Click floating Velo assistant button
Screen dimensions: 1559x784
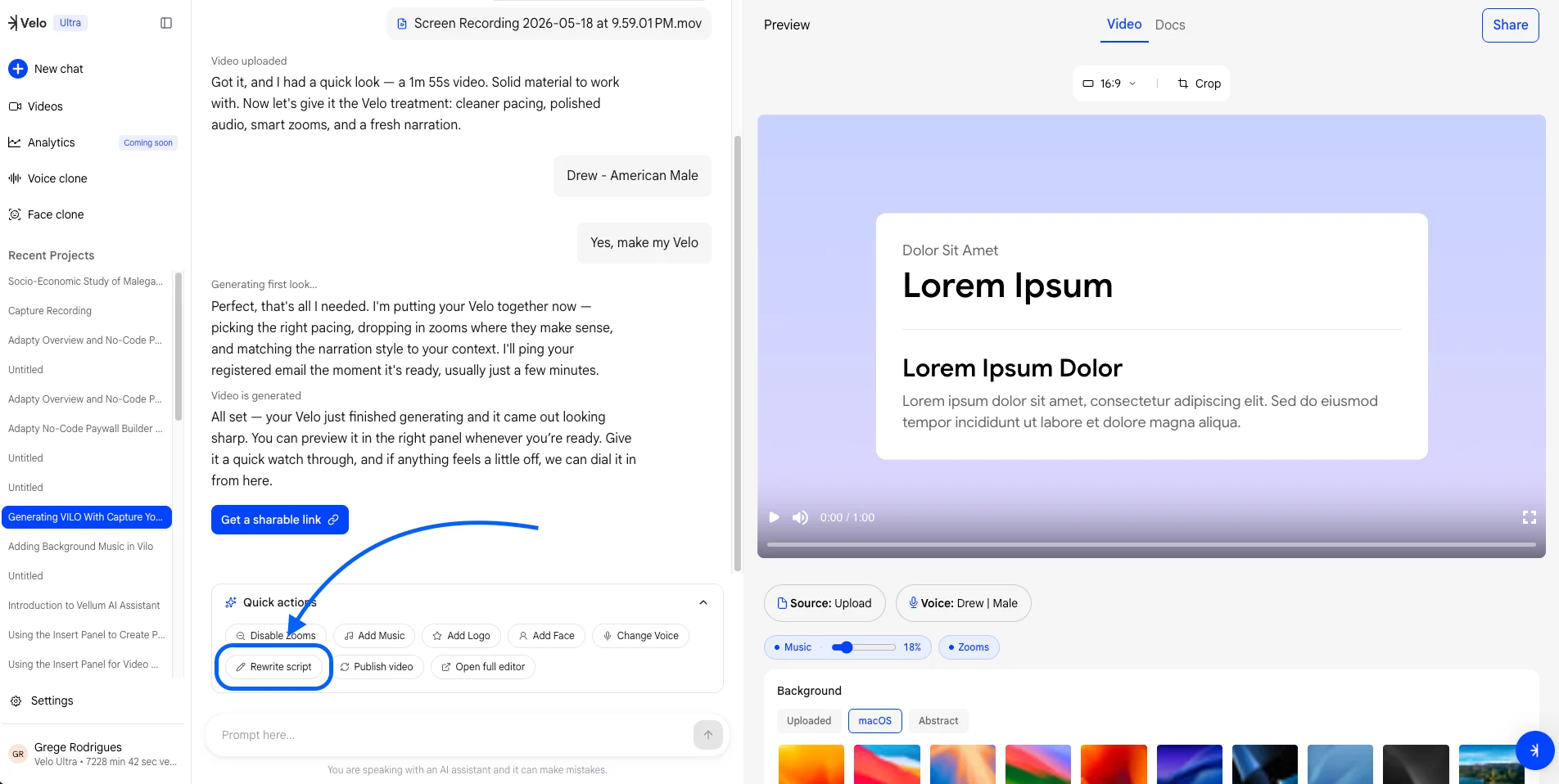tap(1534, 750)
